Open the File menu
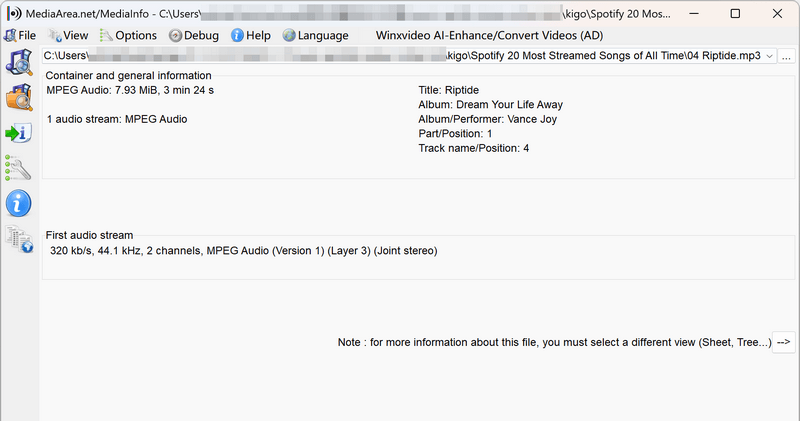The height and width of the screenshot is (421, 800). 20,35
